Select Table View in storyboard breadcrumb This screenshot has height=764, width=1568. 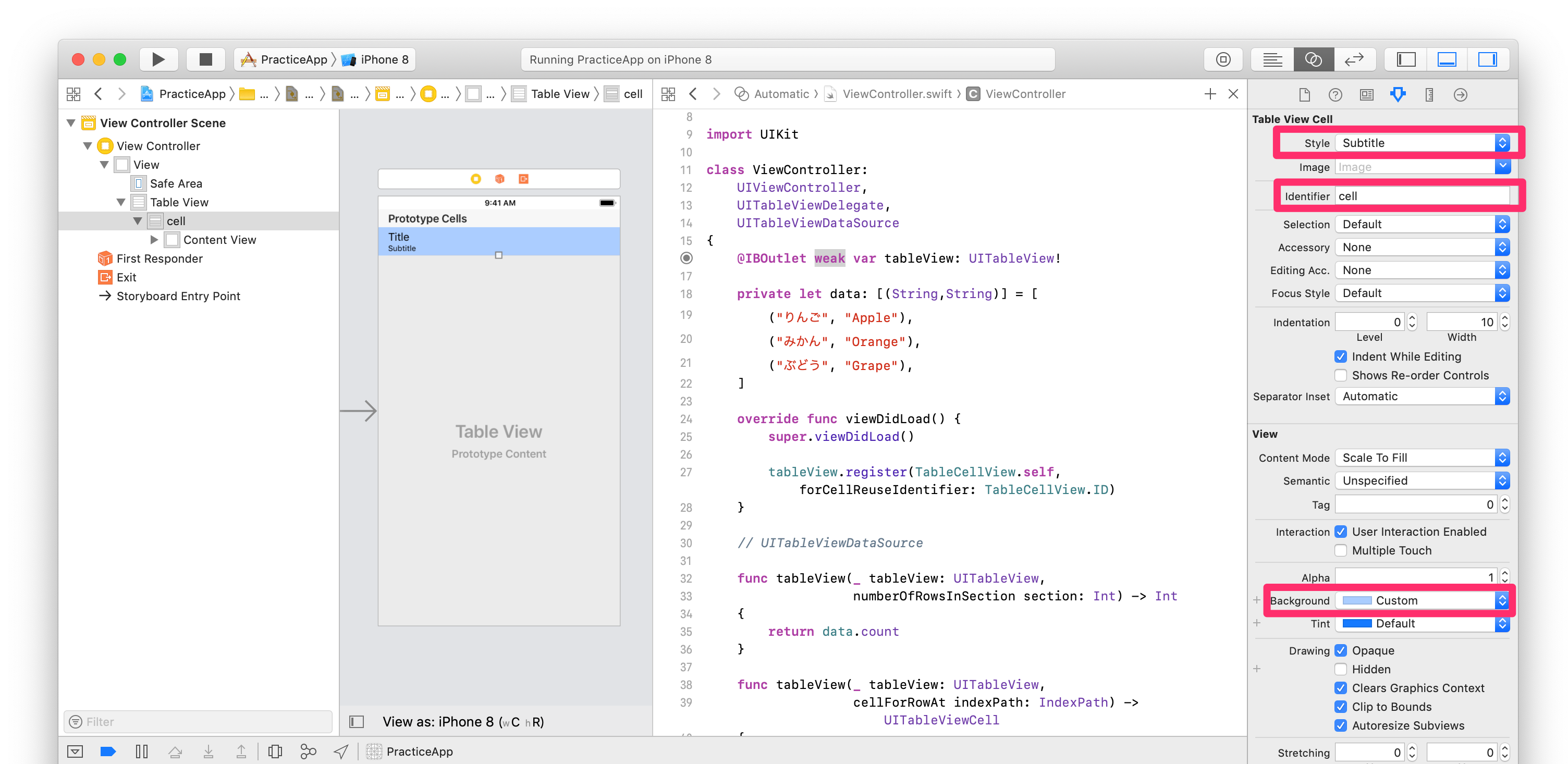(559, 94)
